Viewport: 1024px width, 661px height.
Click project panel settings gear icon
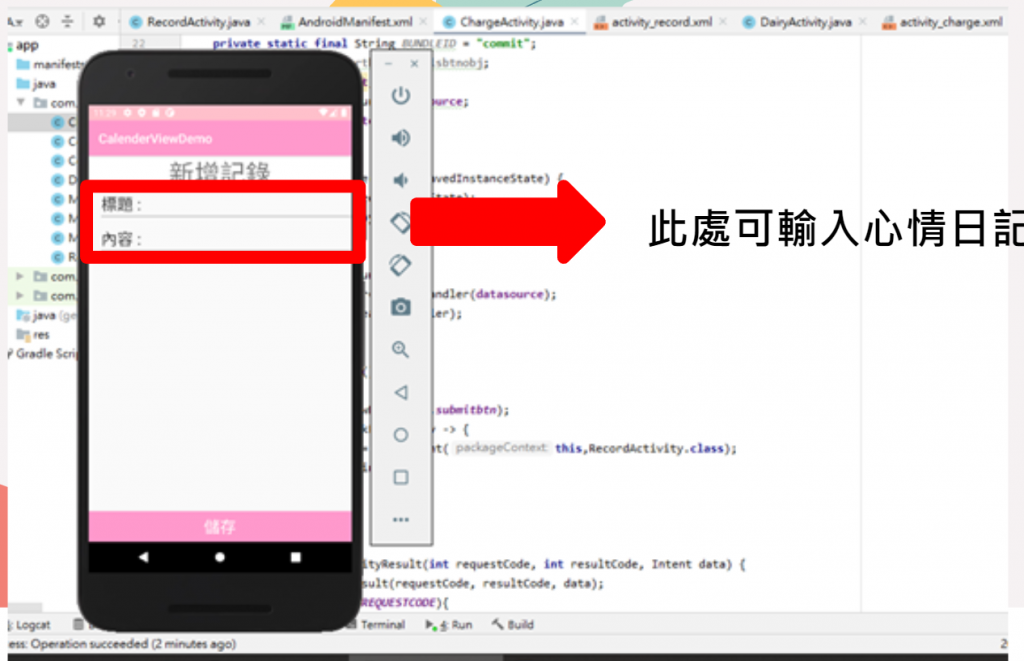click(x=99, y=22)
